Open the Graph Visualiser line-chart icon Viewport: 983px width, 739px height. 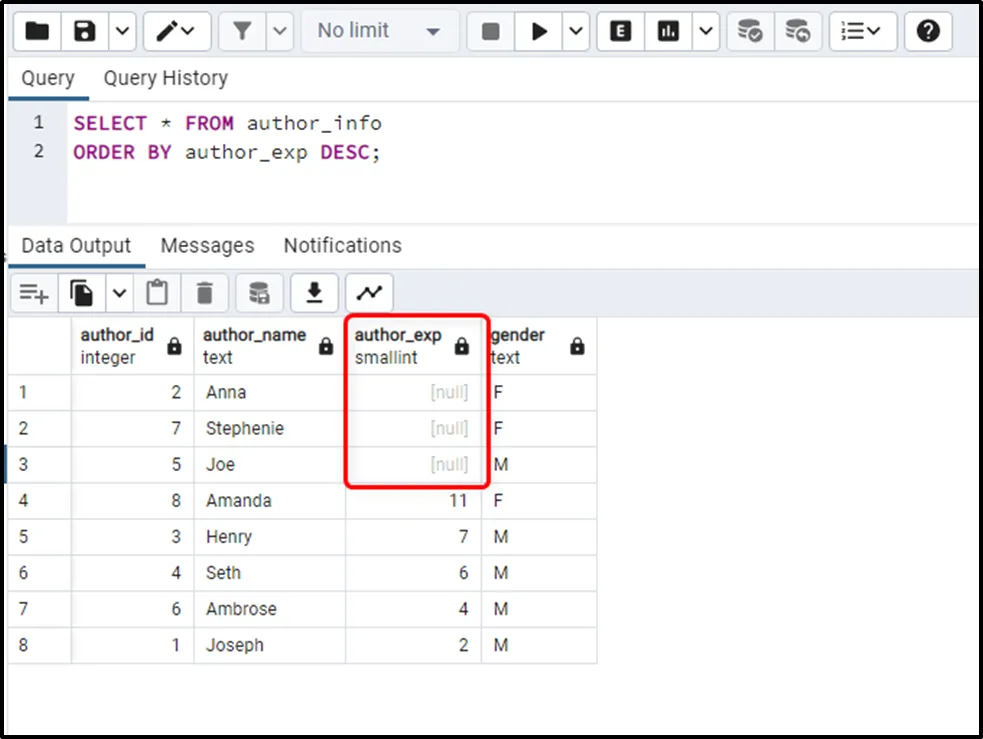(369, 293)
